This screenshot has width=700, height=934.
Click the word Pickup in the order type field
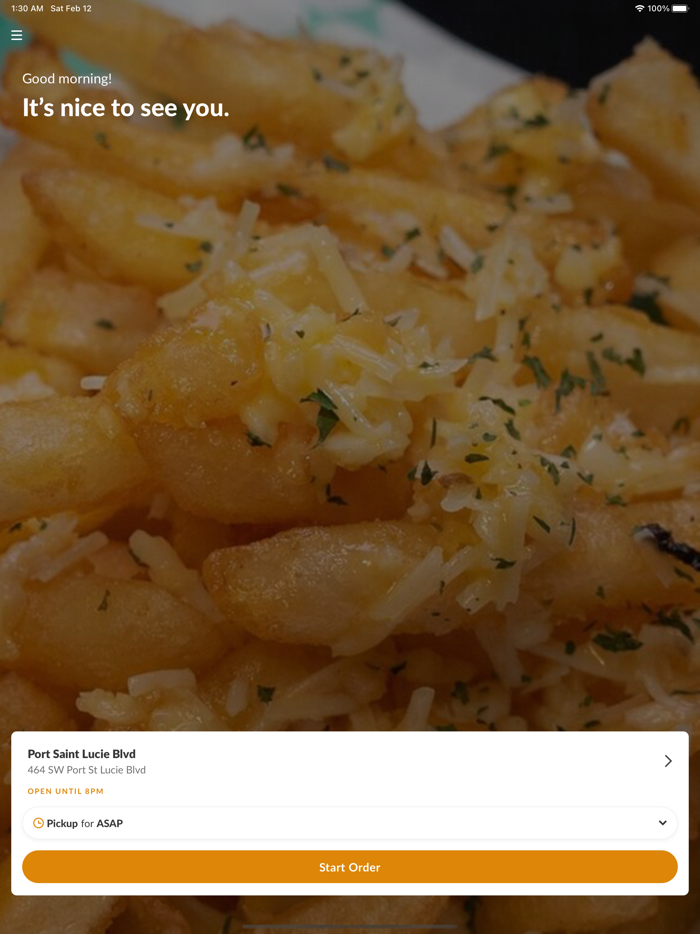(62, 823)
